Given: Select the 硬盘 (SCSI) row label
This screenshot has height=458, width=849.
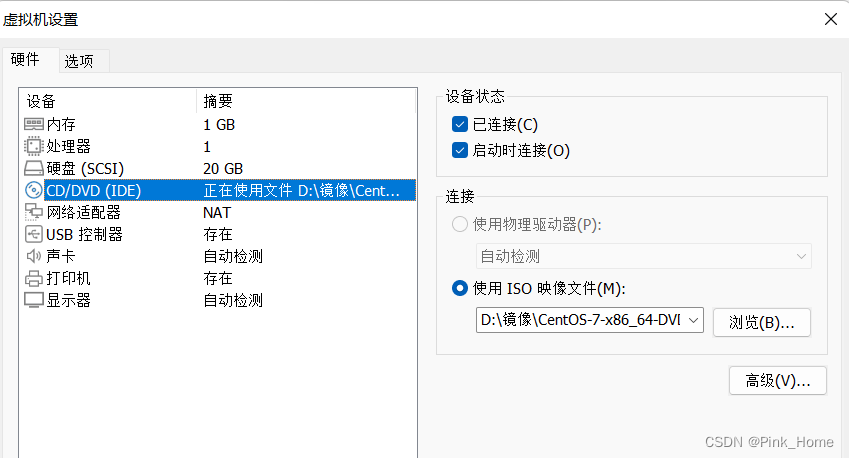Looking at the screenshot, I should click(x=85, y=168).
